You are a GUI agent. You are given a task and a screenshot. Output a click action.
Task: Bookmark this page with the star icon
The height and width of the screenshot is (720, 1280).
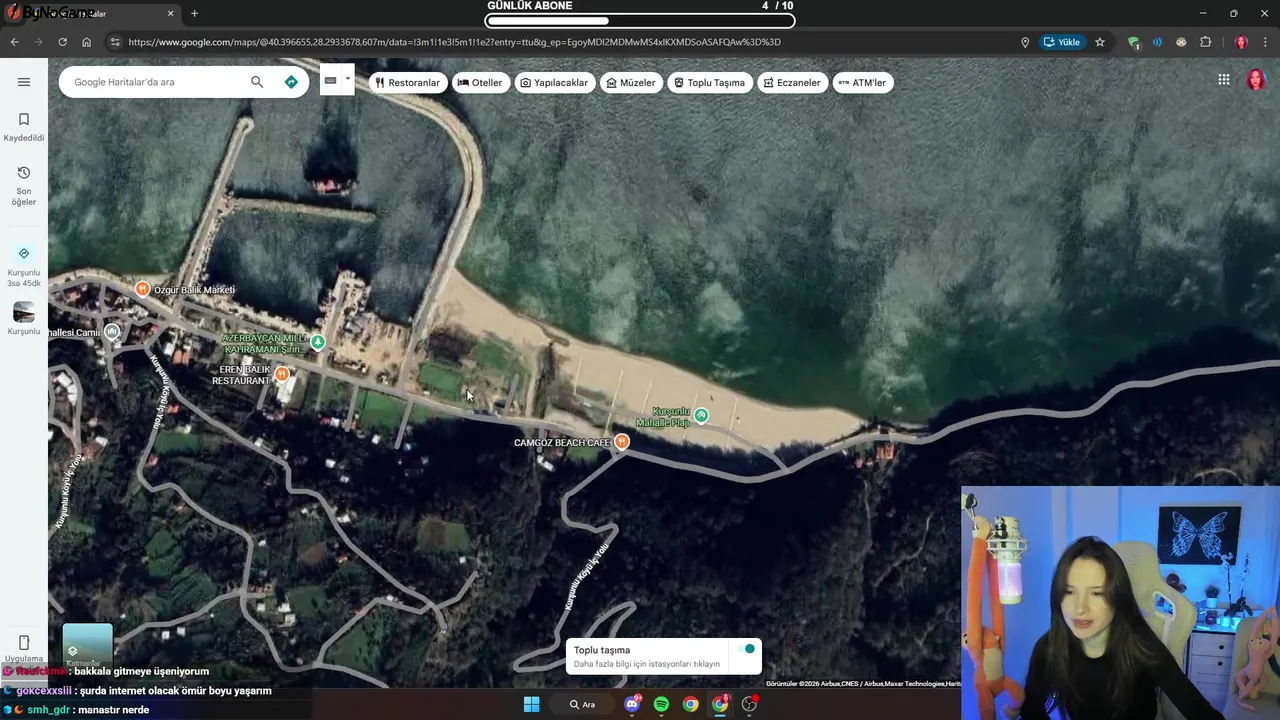coord(1100,42)
